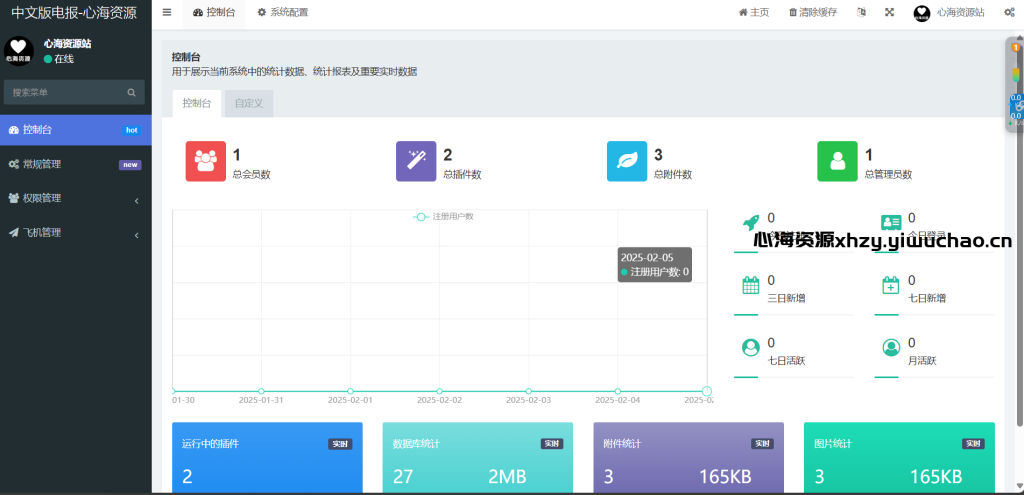Select the 自定义 panel tab
Image resolution: width=1024 pixels, height=495 pixels.
[249, 103]
